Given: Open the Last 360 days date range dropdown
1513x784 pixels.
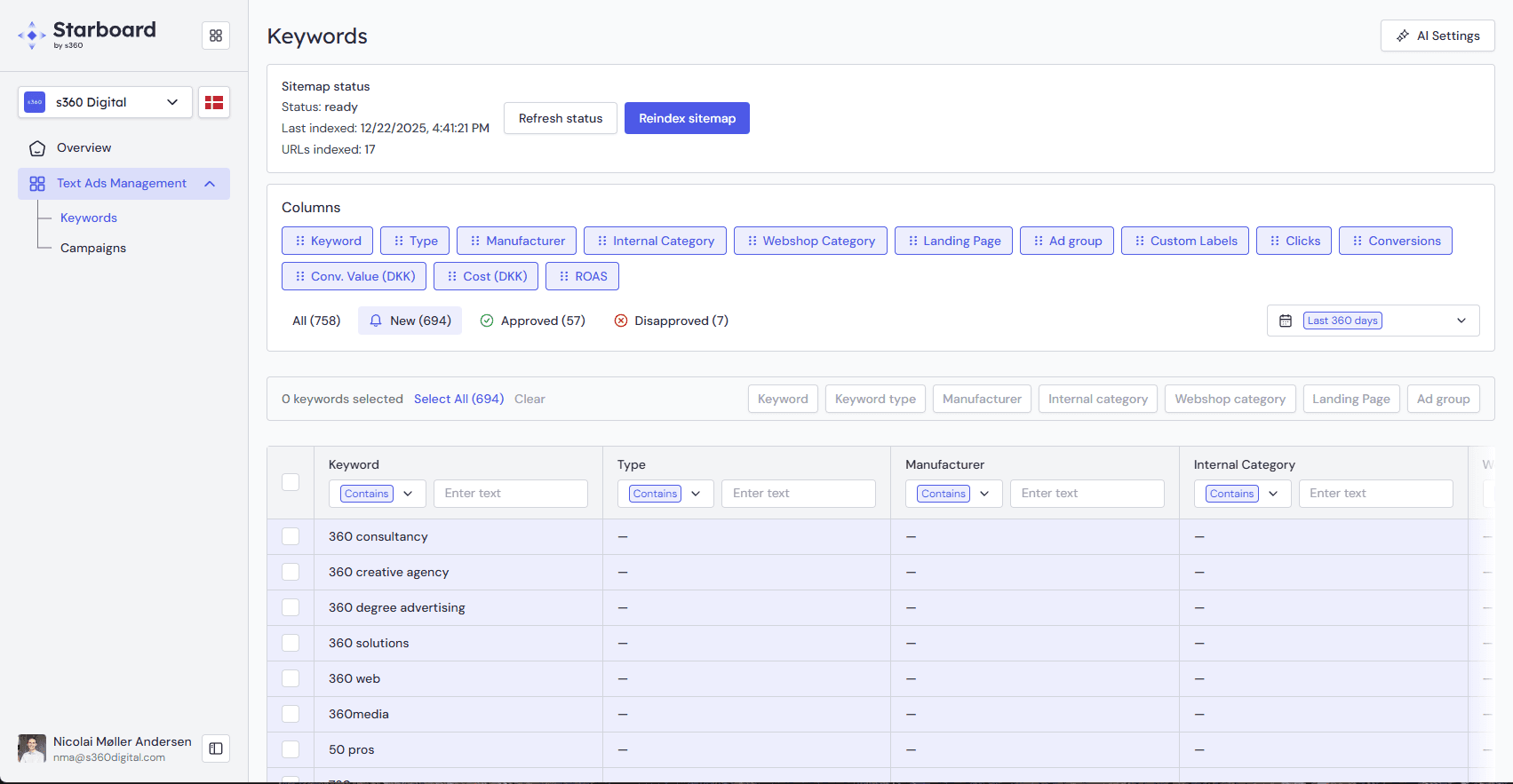Looking at the screenshot, I should pyautogui.click(x=1373, y=321).
